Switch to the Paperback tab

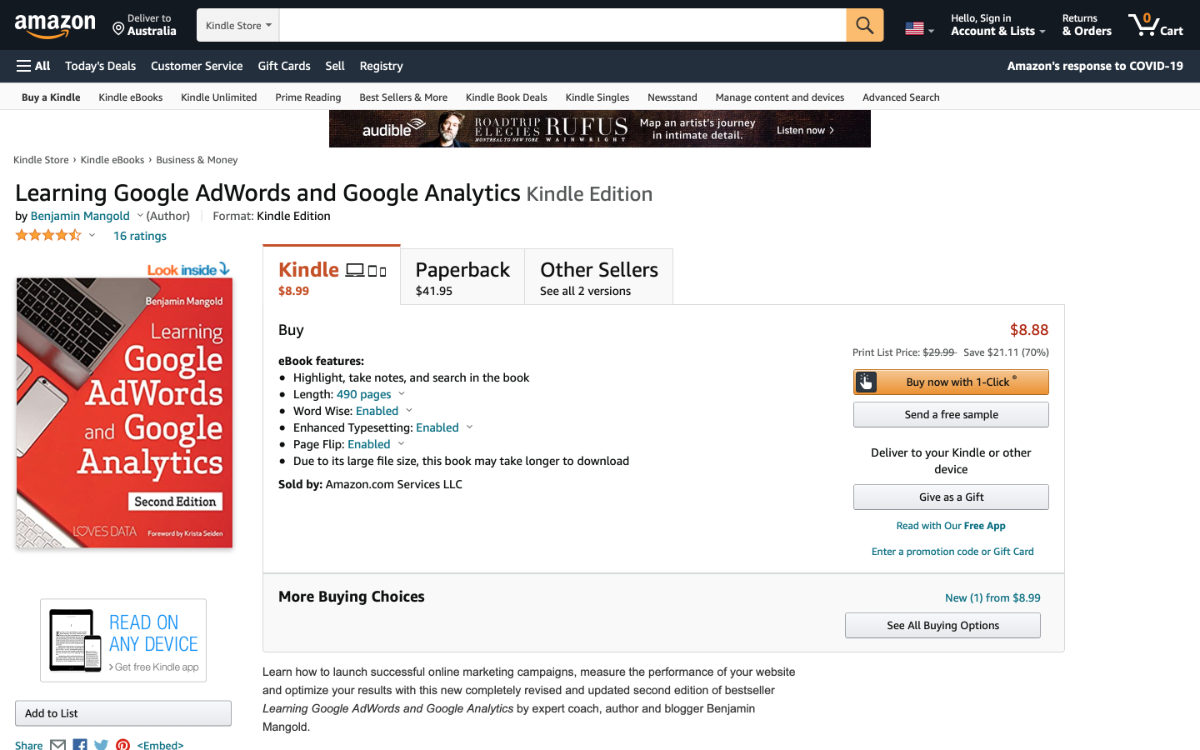(462, 275)
